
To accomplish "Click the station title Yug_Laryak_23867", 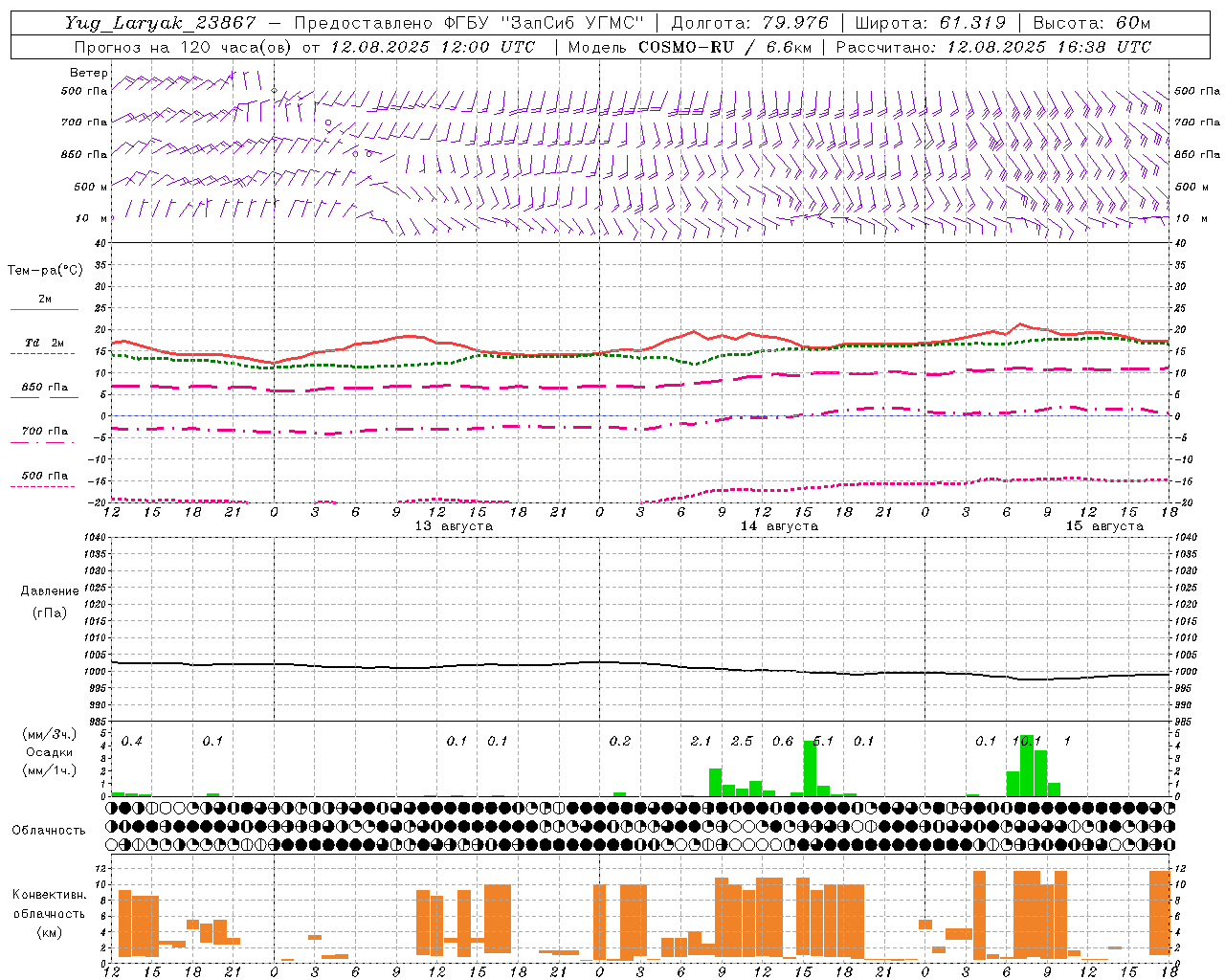I will (161, 23).
